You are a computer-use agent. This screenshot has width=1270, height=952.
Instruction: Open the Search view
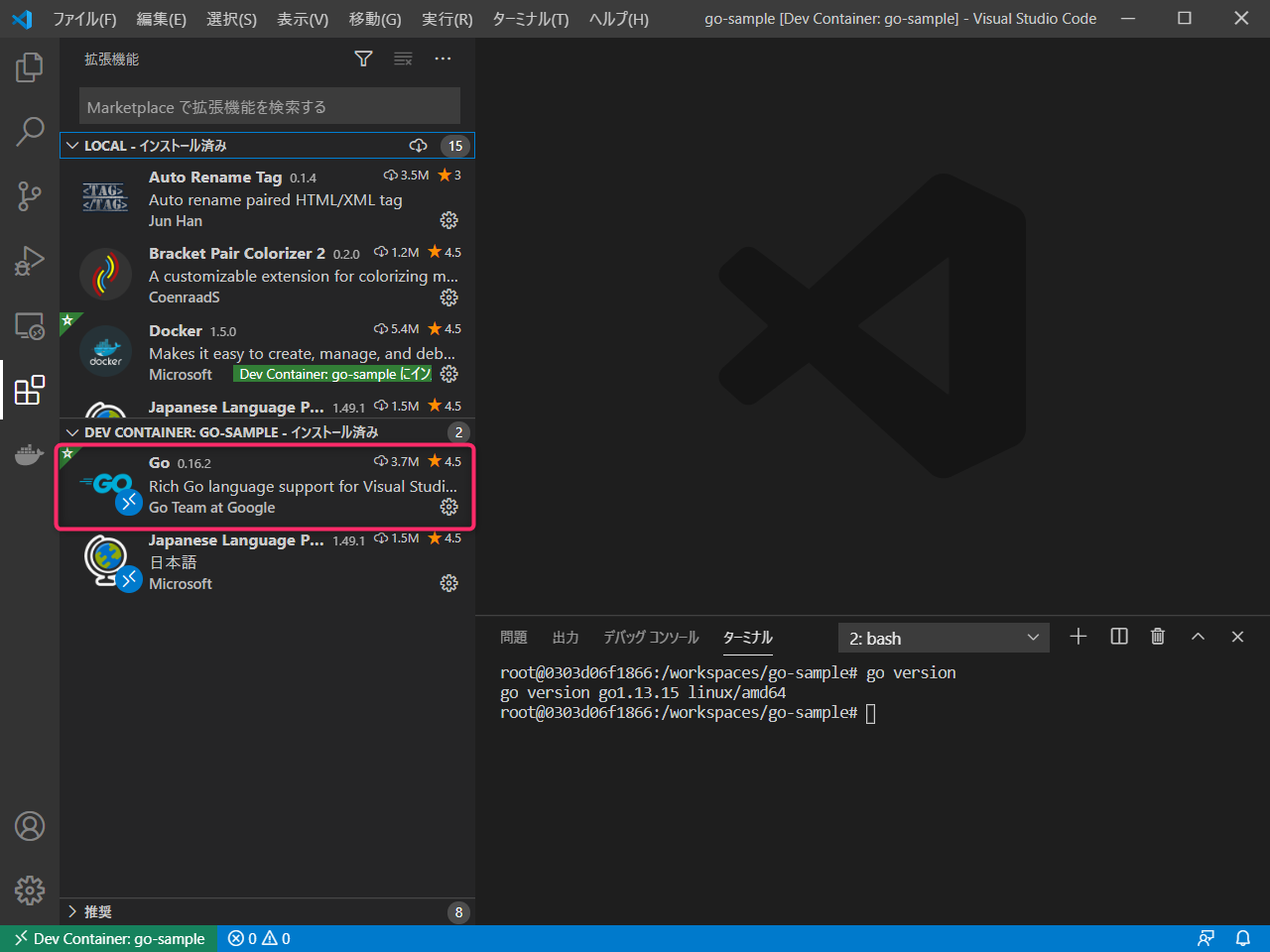[x=29, y=131]
